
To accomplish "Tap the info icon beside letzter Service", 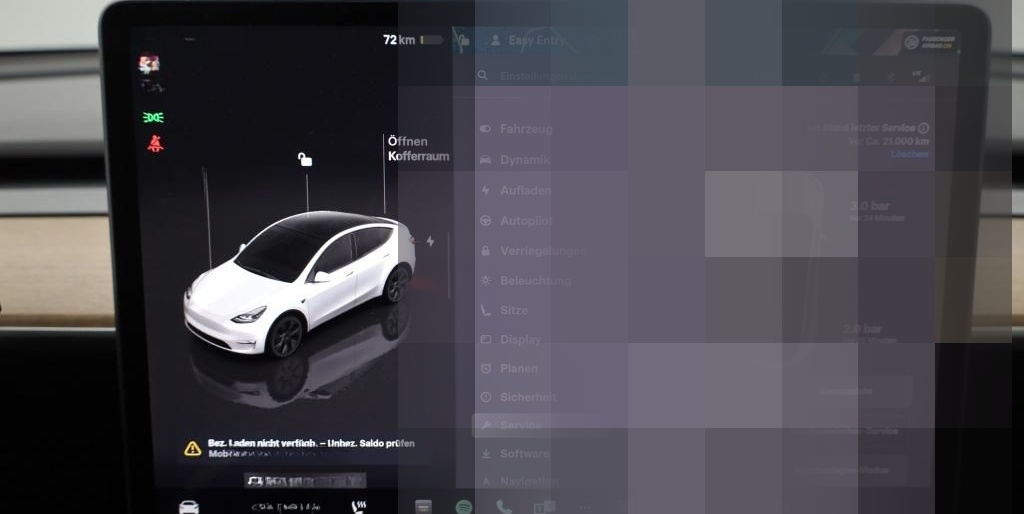I will (923, 128).
